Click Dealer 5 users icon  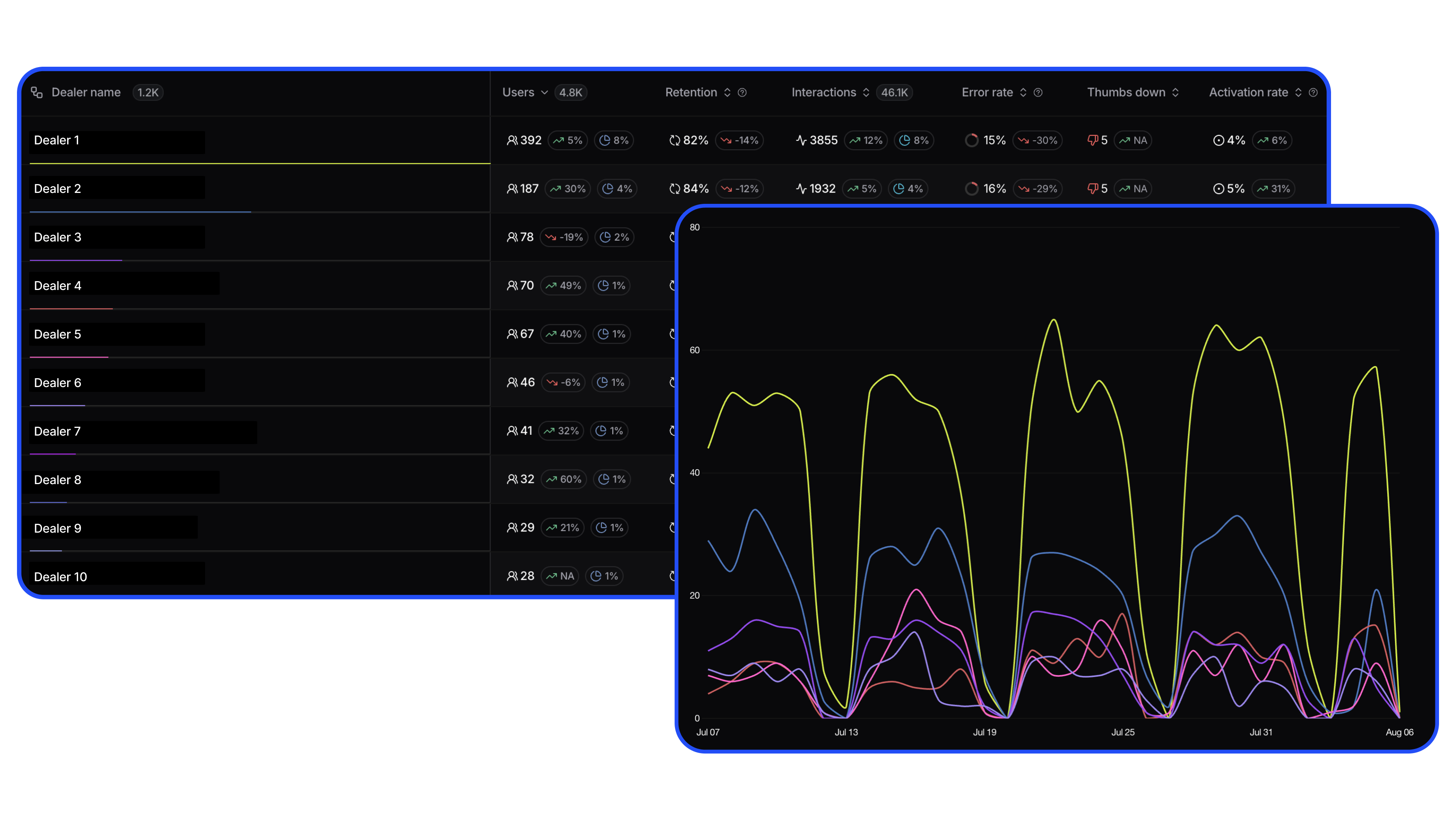(x=512, y=334)
